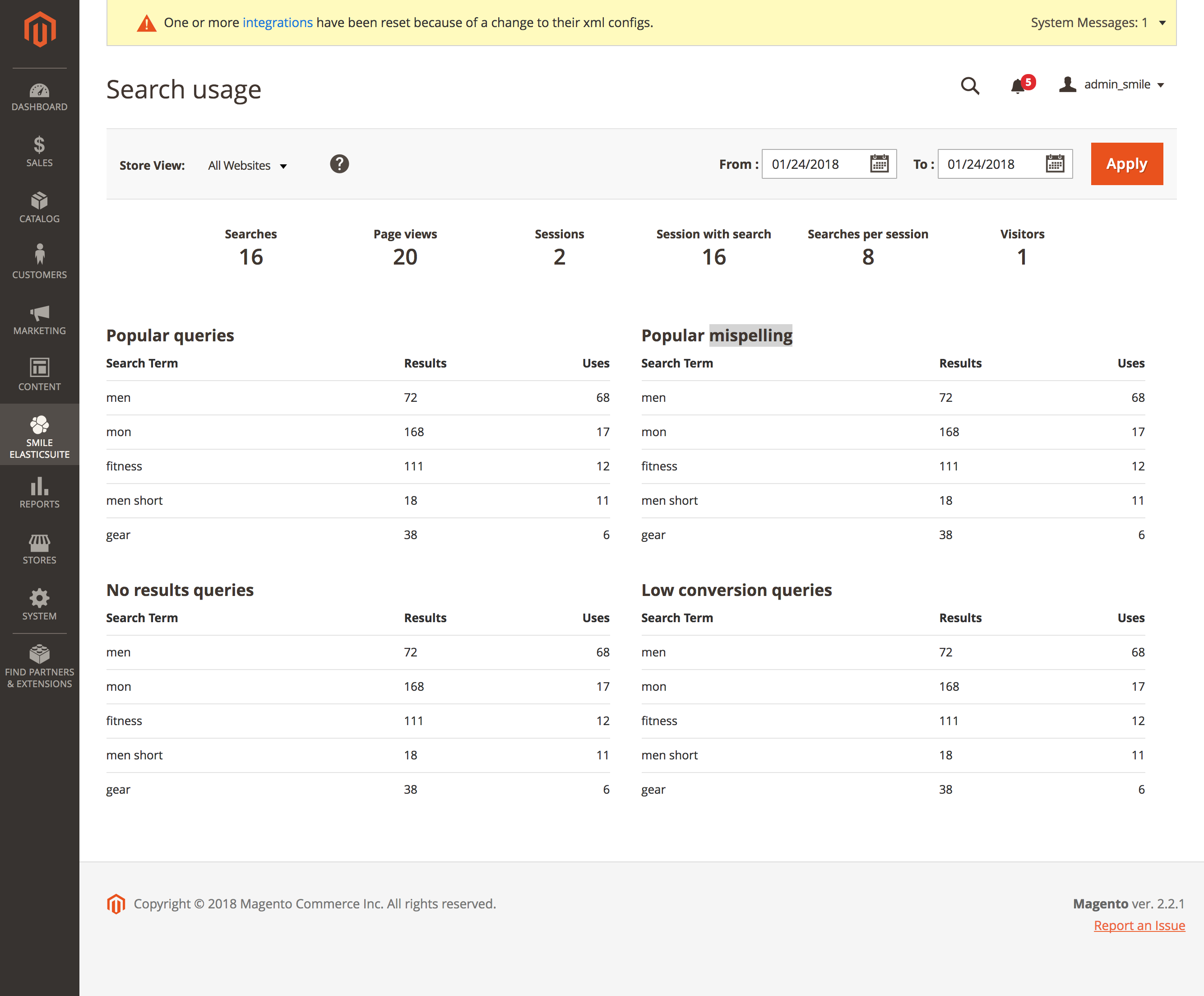The width and height of the screenshot is (1204, 996).
Task: Click the Popular queries heading
Action: click(170, 335)
